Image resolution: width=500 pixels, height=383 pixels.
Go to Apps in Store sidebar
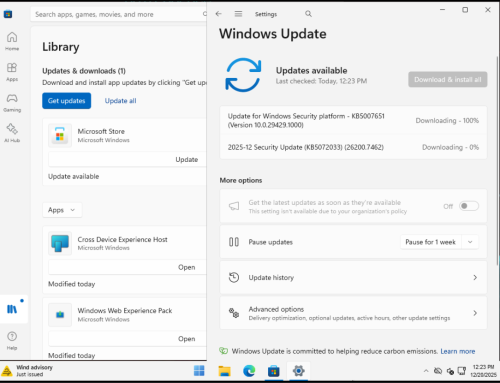pyautogui.click(x=12, y=72)
